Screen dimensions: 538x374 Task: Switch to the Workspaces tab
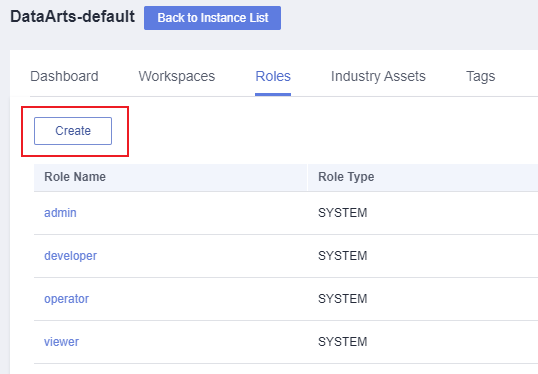point(177,76)
